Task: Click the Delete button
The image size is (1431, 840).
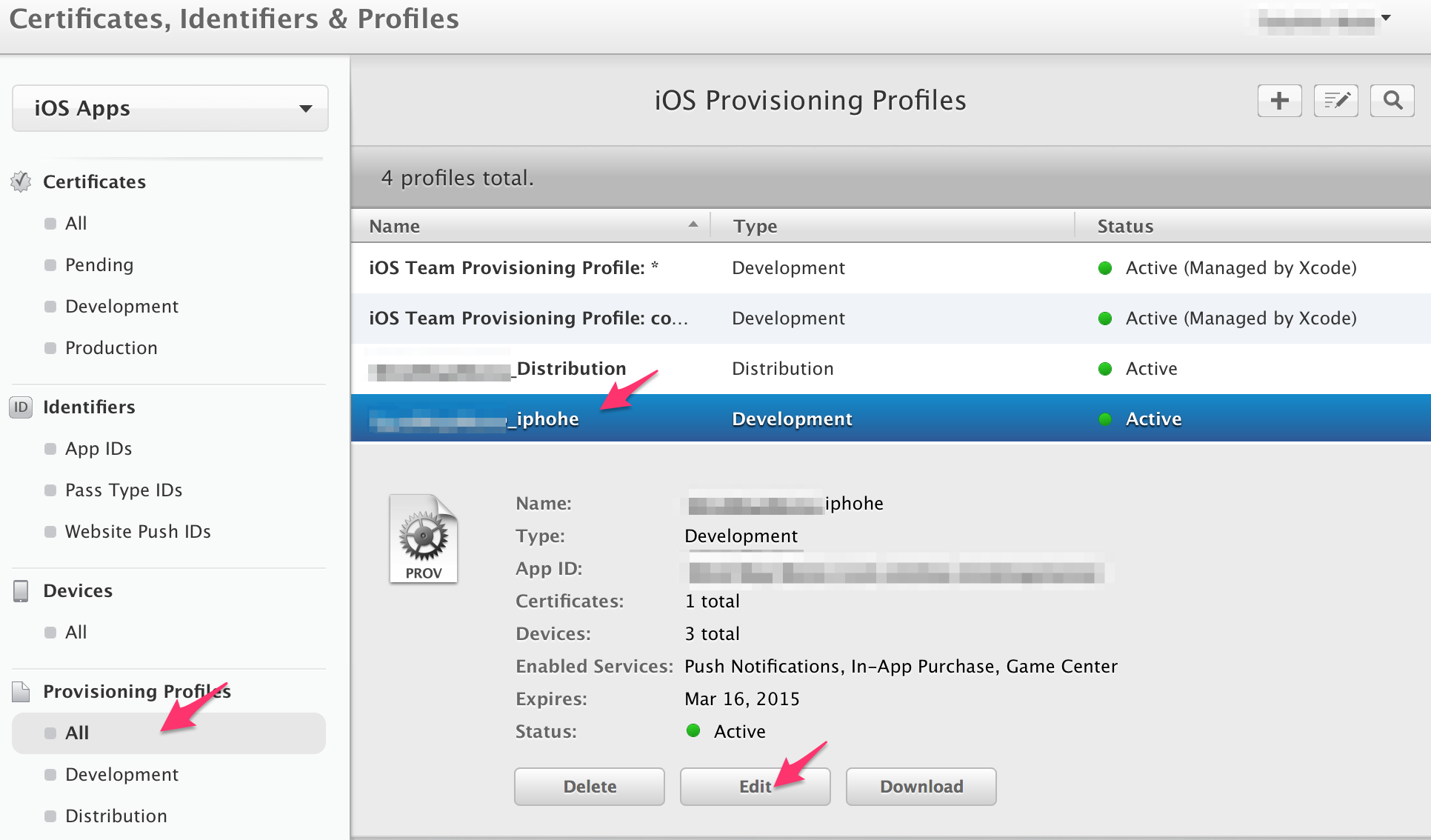Action: 589,786
